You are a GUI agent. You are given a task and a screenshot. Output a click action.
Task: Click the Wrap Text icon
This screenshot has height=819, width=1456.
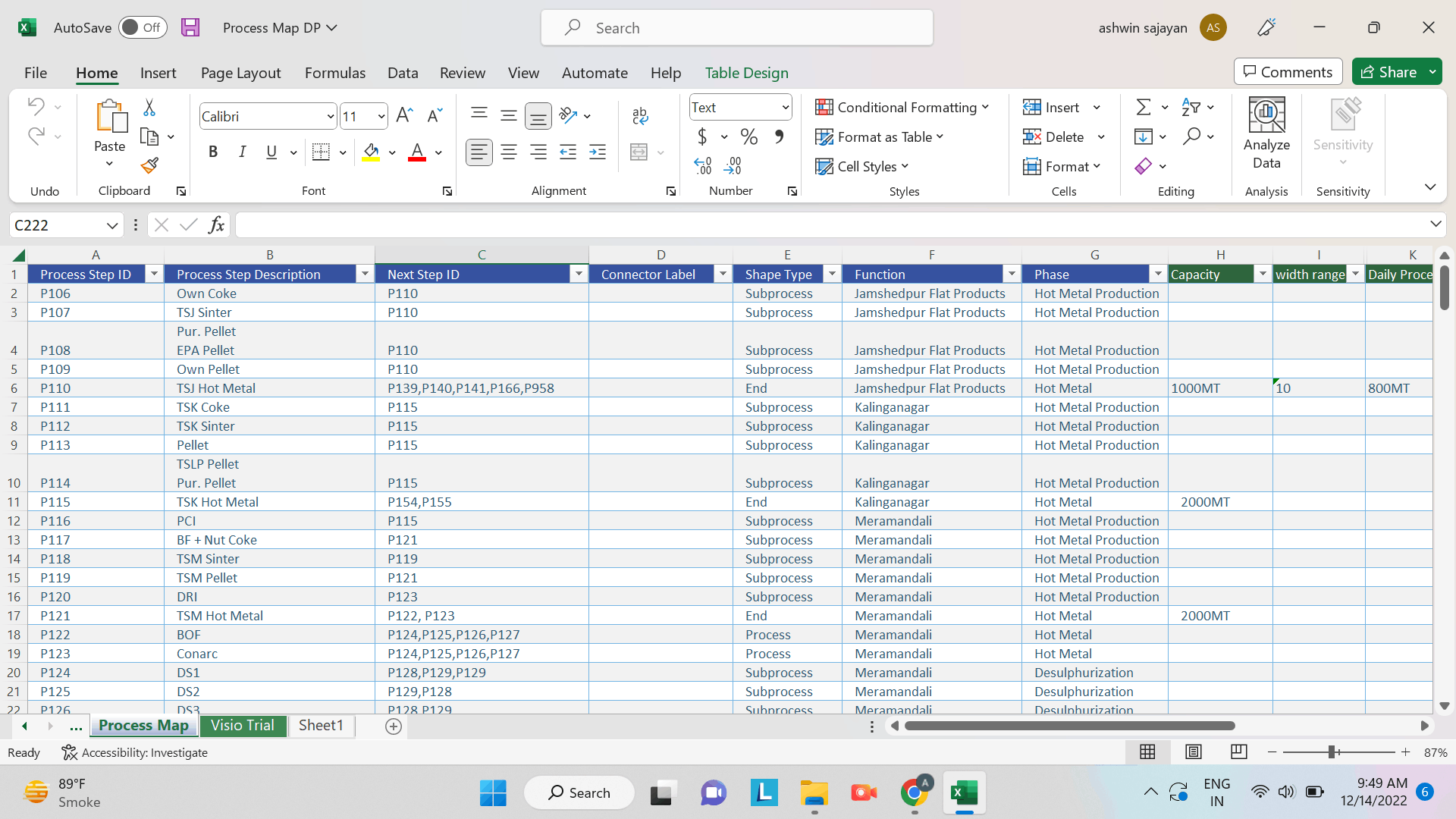tap(640, 115)
